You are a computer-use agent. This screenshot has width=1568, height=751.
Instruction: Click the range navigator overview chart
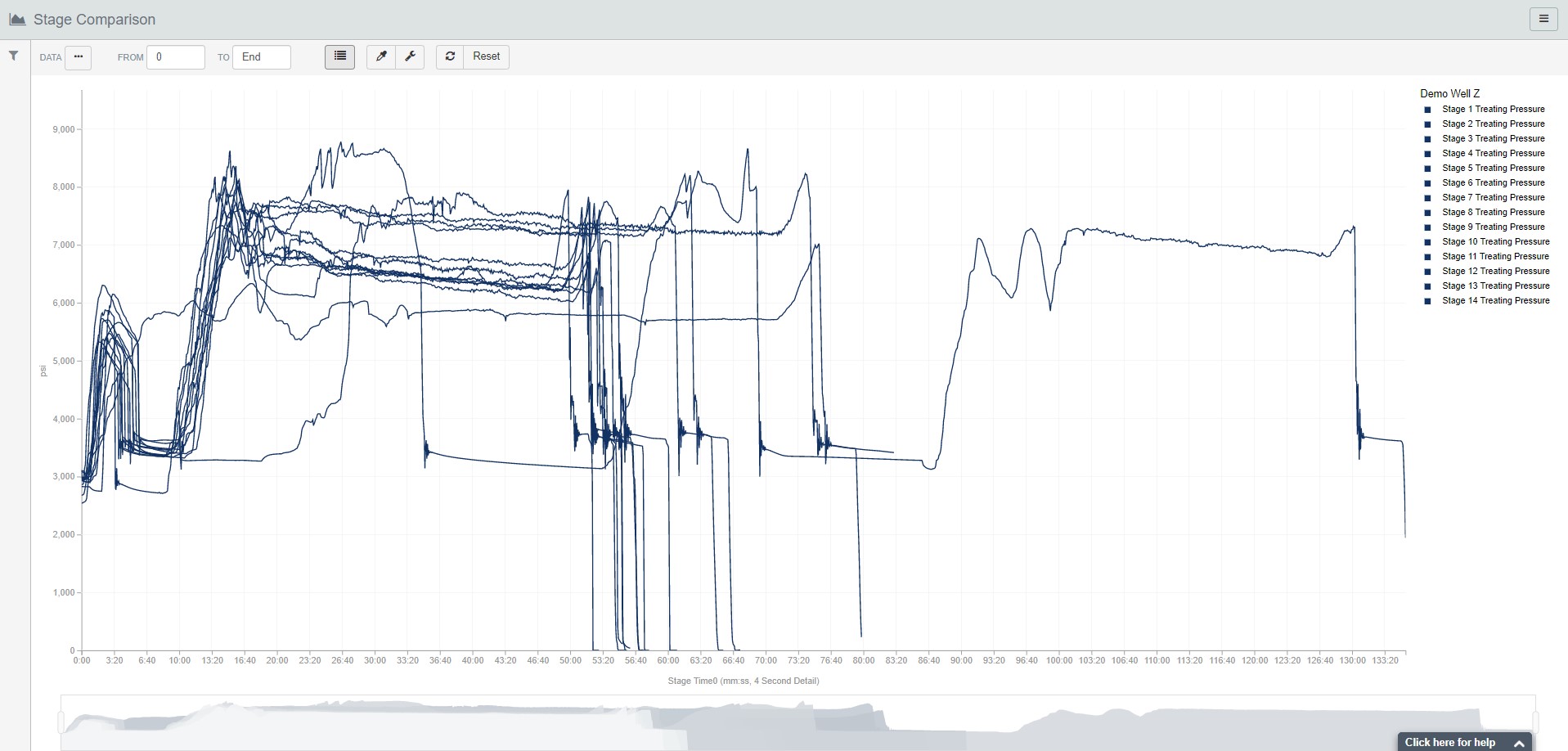click(797, 723)
